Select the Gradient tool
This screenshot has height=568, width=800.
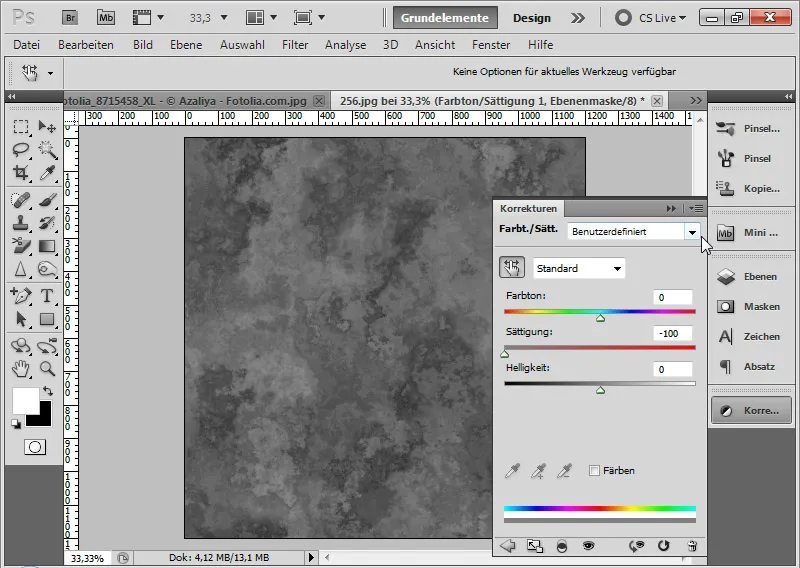click(x=47, y=246)
